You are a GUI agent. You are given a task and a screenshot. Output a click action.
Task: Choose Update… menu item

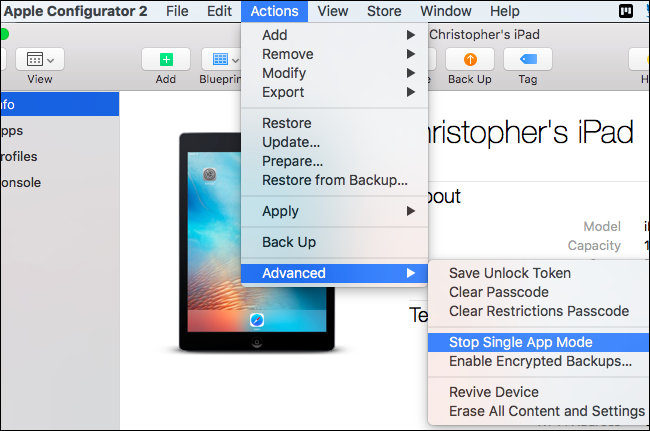click(335, 142)
